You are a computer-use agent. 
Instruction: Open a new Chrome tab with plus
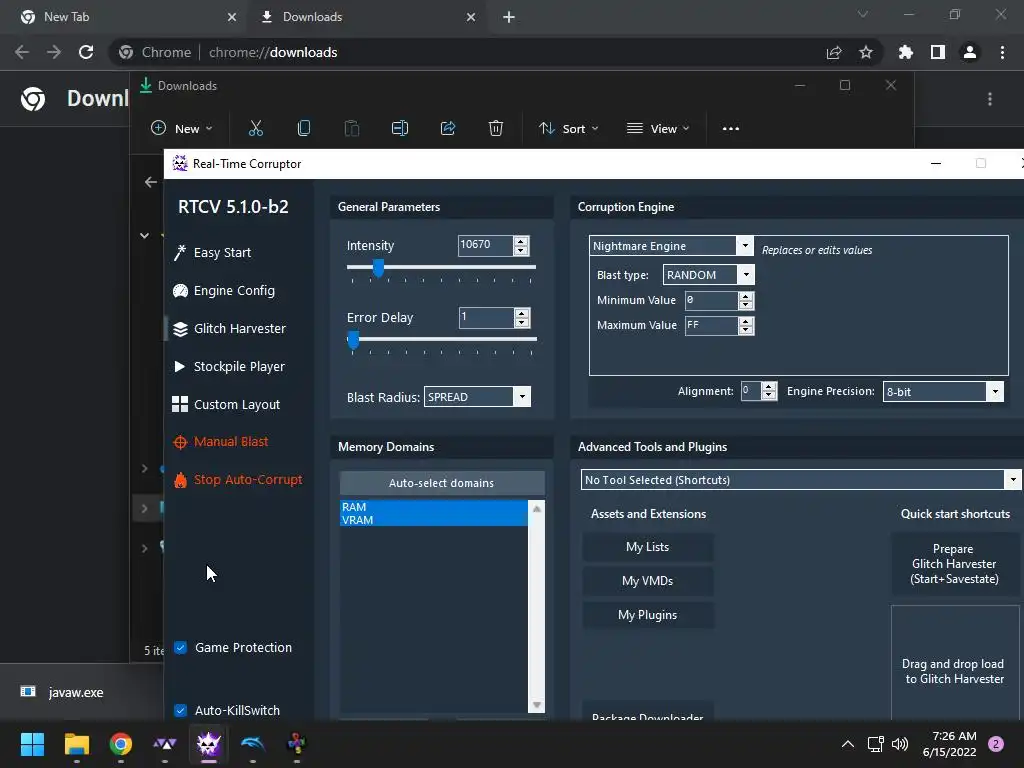509,17
